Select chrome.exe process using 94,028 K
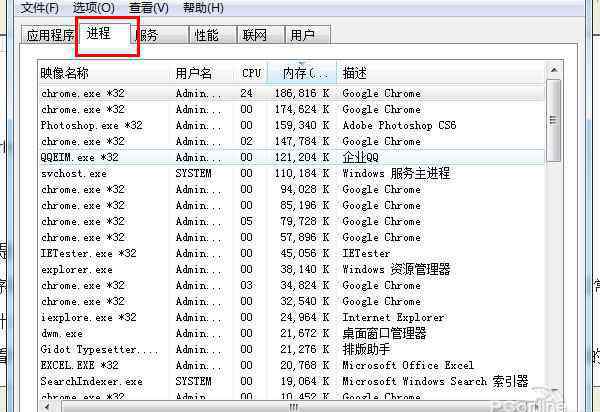Image resolution: width=600 pixels, height=412 pixels. pyautogui.click(x=292, y=189)
